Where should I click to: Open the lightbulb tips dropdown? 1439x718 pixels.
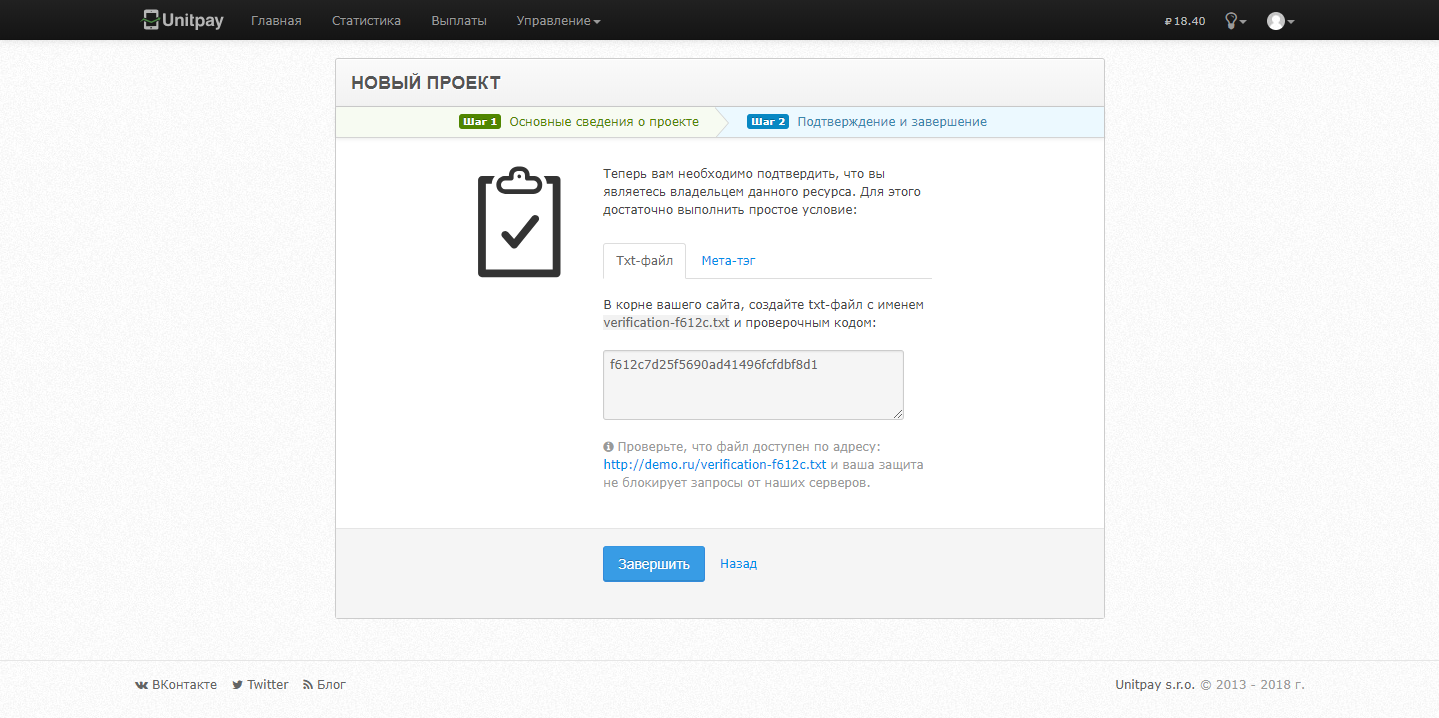tap(1235, 20)
